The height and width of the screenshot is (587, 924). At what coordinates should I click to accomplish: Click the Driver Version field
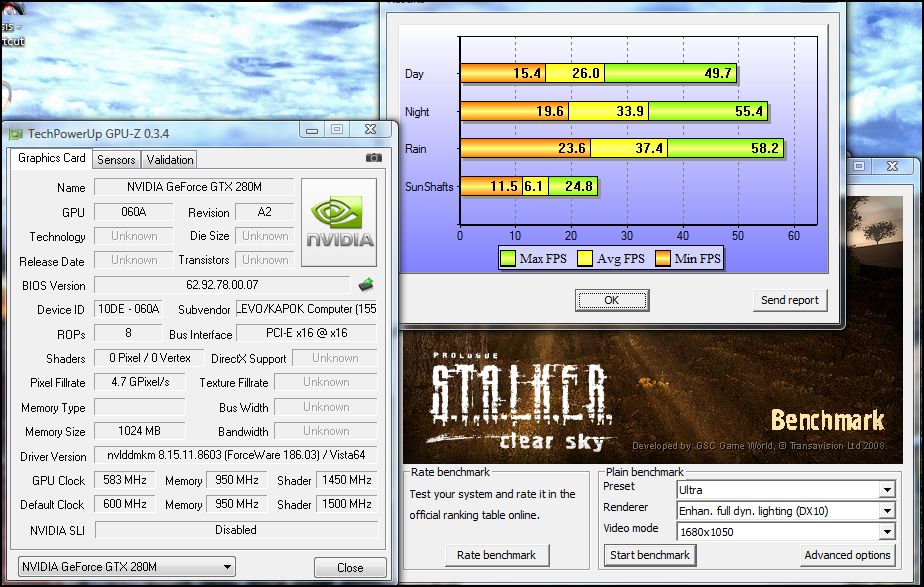[236, 455]
